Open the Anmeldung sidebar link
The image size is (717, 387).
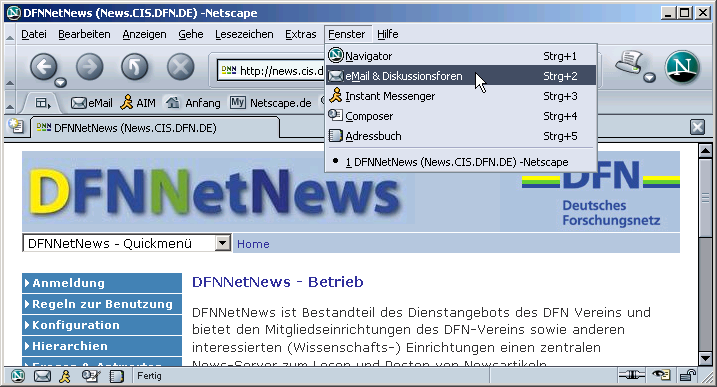point(102,283)
